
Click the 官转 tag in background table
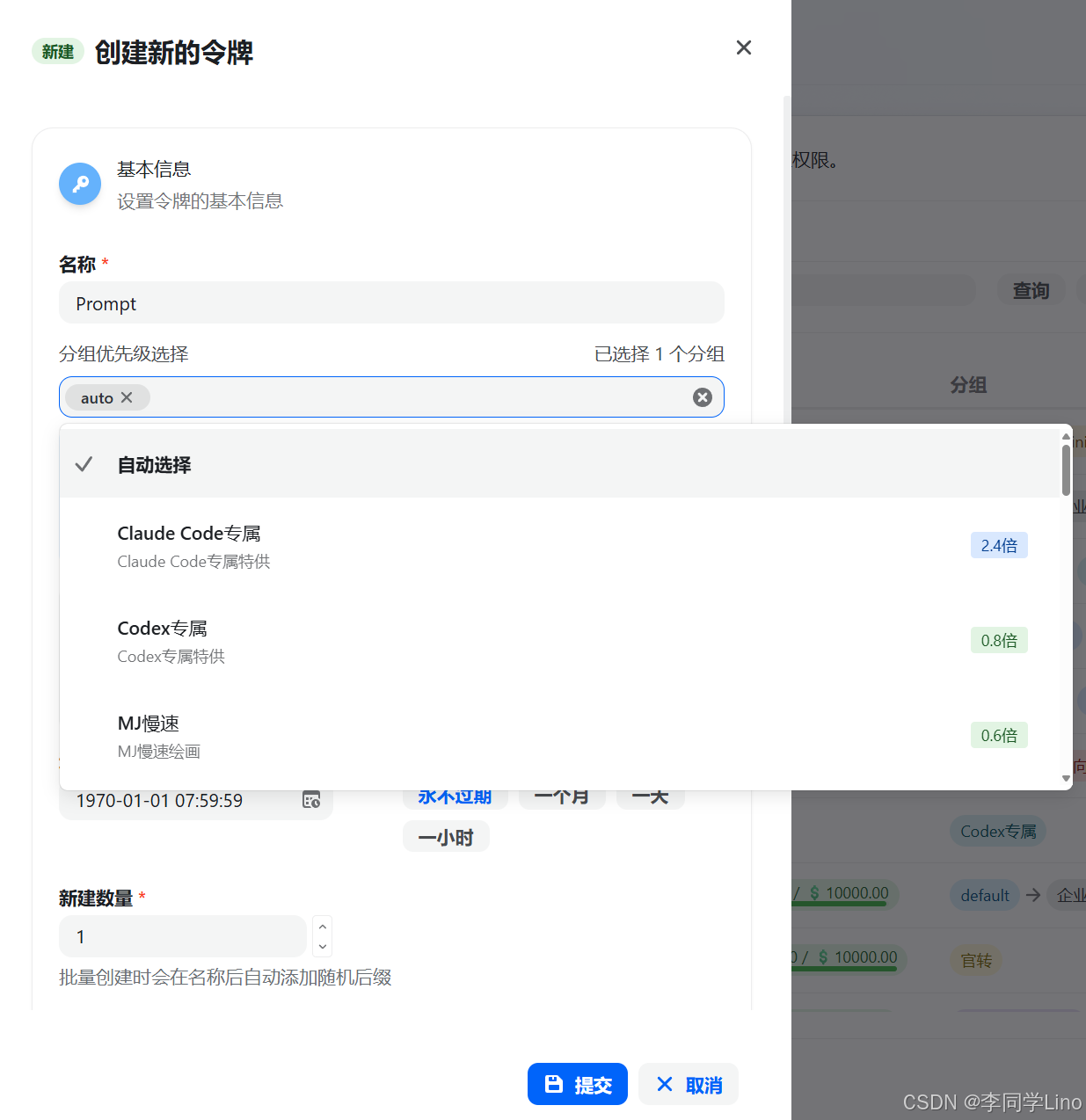976,960
